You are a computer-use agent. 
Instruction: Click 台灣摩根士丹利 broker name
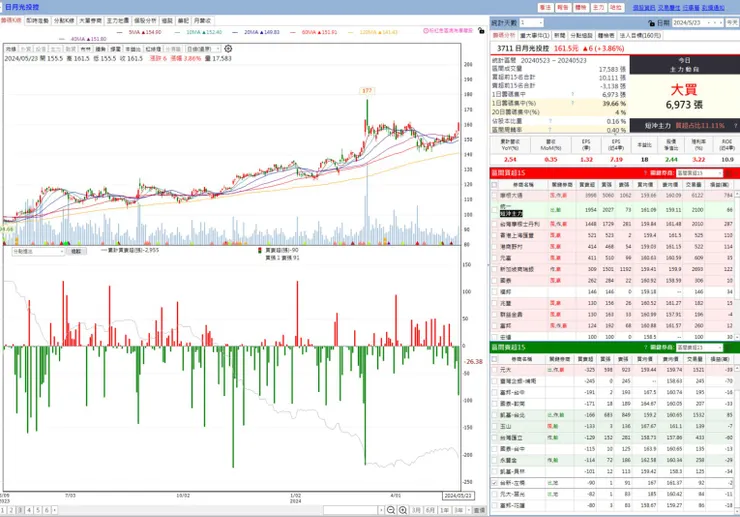point(520,224)
